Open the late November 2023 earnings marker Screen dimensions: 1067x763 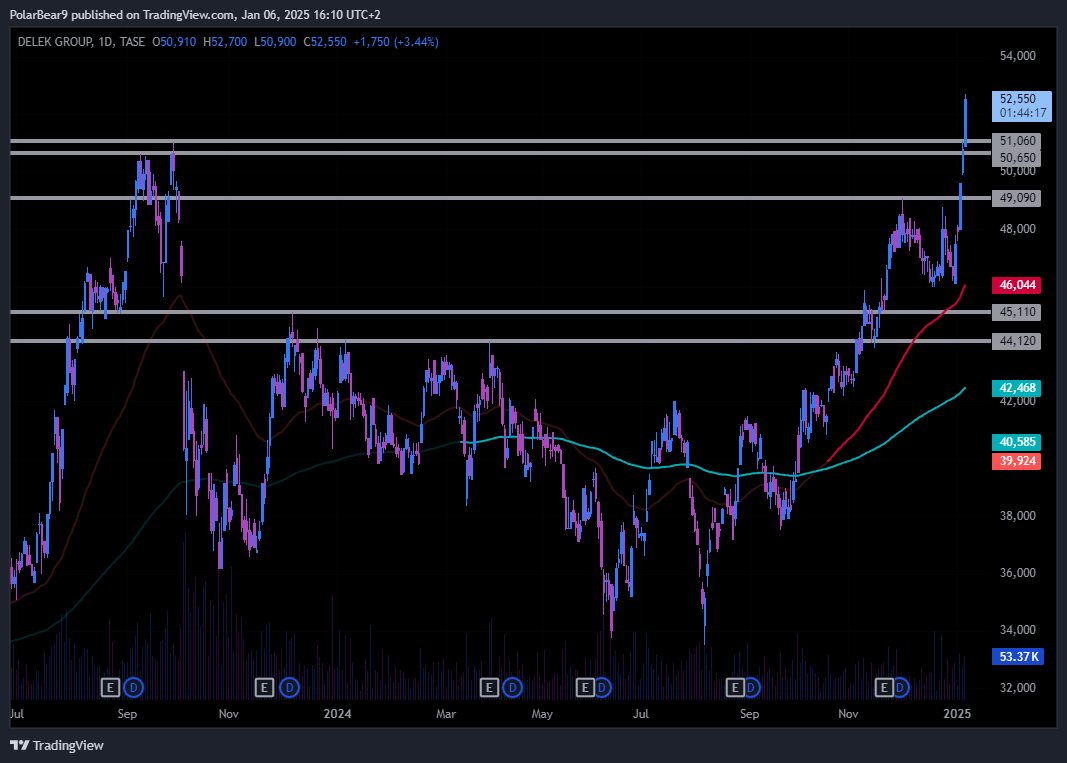264,687
